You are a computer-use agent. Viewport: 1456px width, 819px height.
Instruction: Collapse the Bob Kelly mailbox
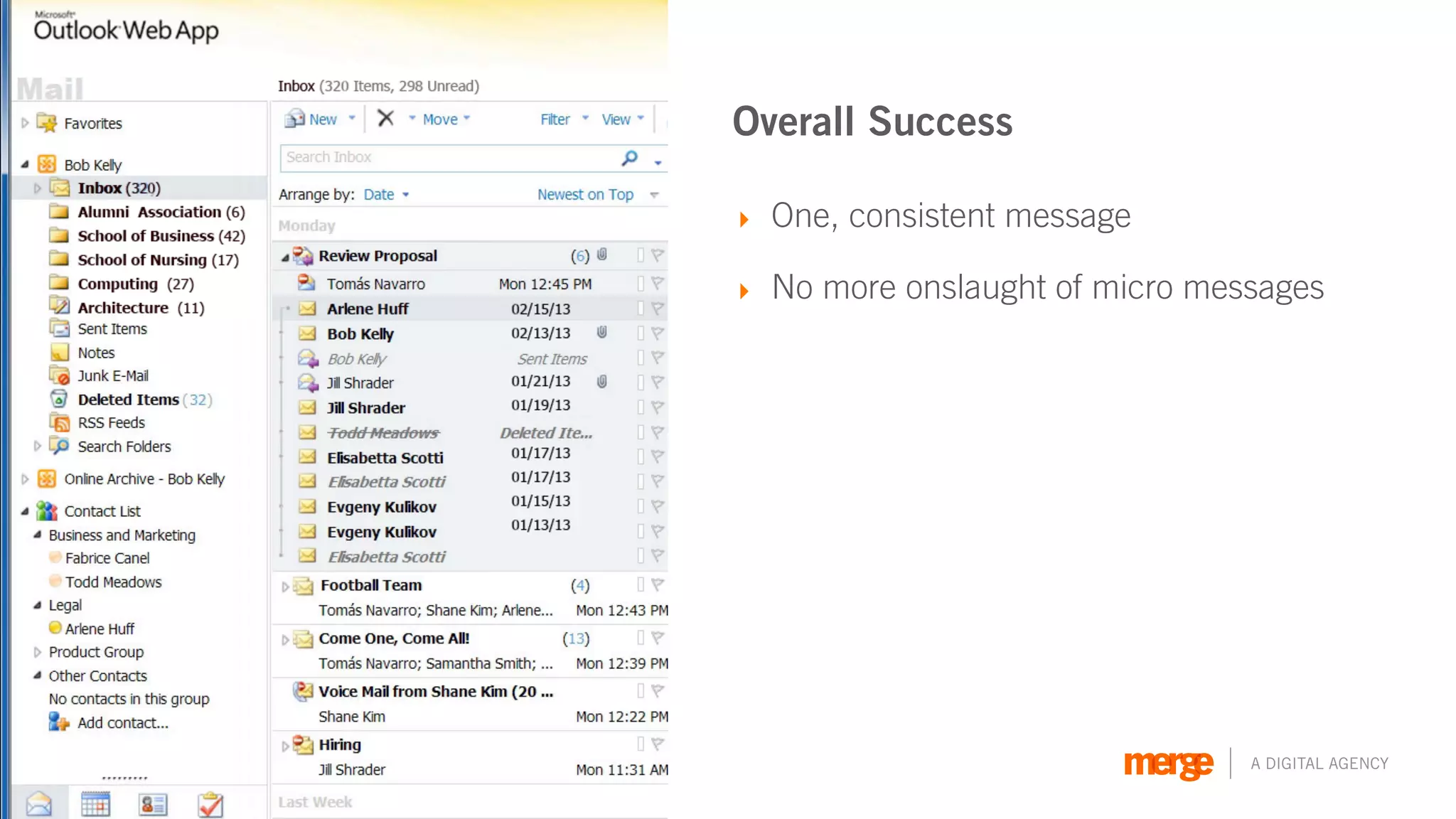tap(25, 164)
